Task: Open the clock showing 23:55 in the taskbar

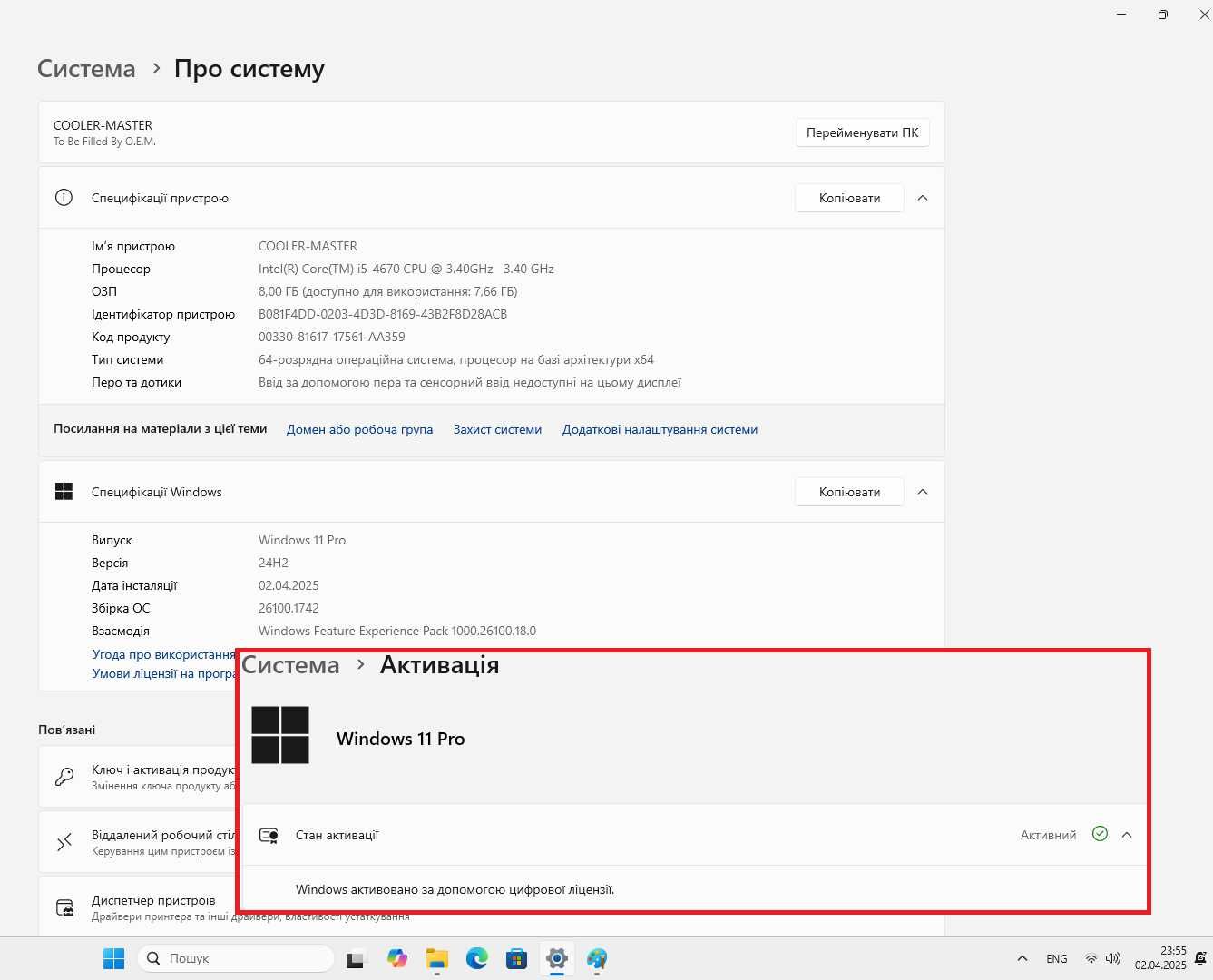Action: tap(1160, 958)
